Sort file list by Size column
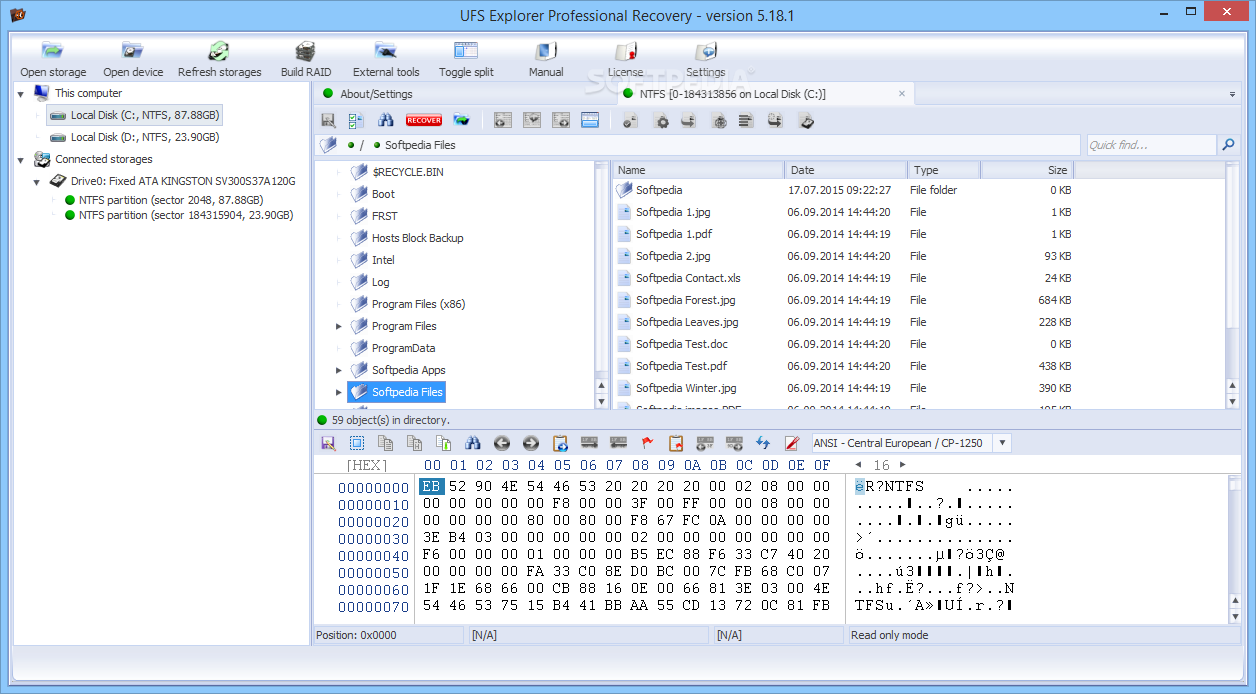Screen dimensions: 1256x694 point(1027,170)
